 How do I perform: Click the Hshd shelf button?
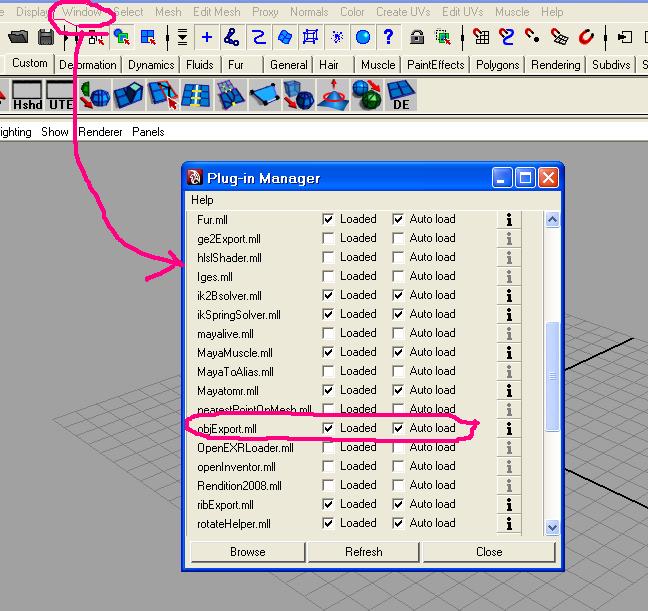[x=27, y=96]
